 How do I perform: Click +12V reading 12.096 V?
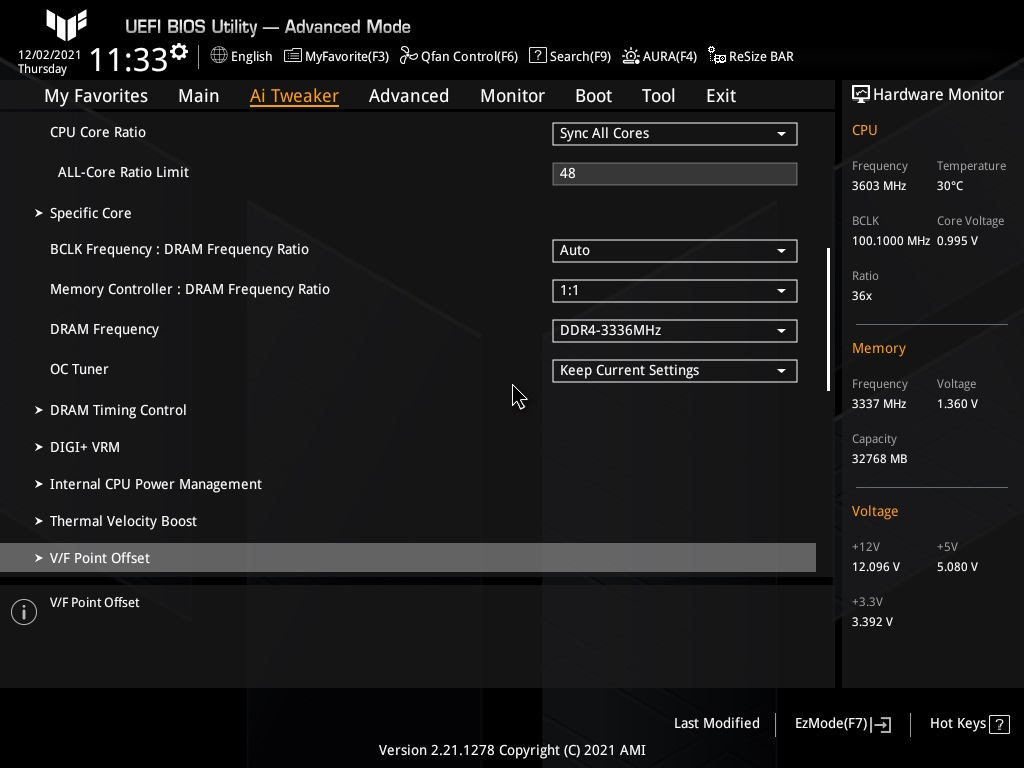tap(875, 567)
